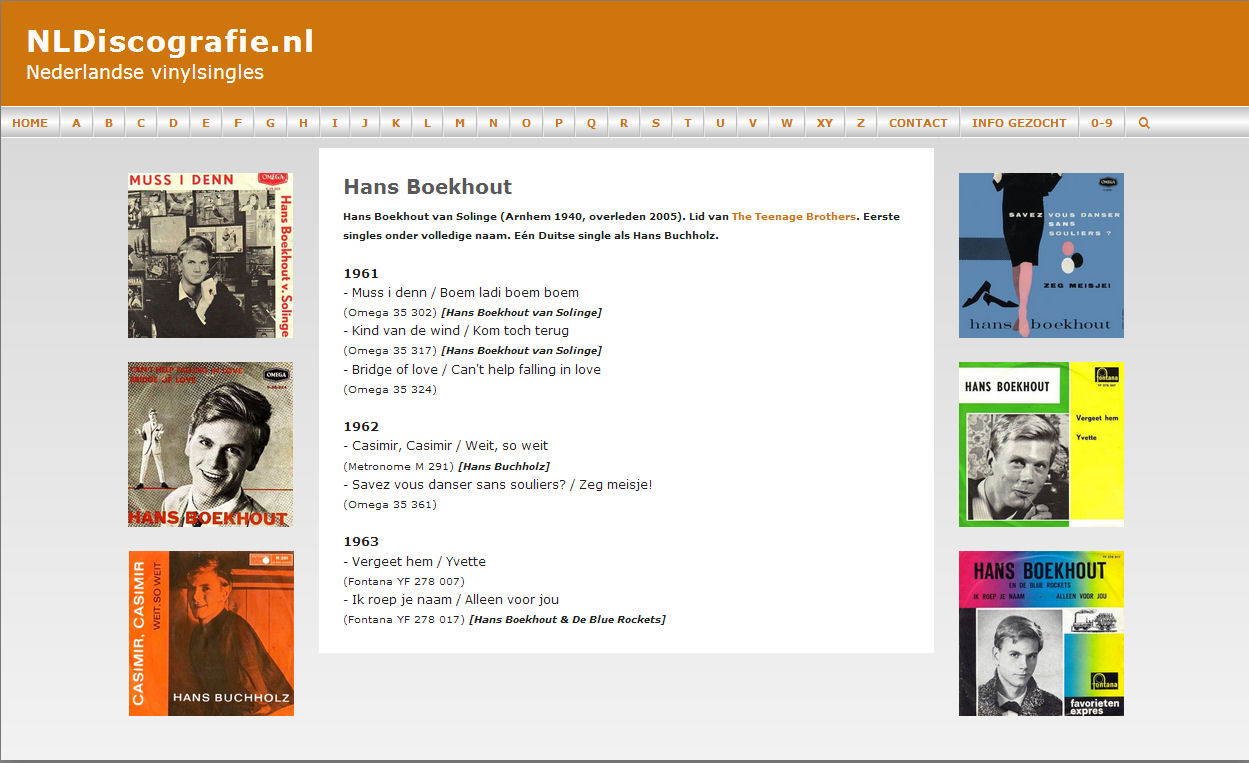Click the 1963 year heading
Image resolution: width=1249 pixels, height=763 pixels.
(x=361, y=541)
